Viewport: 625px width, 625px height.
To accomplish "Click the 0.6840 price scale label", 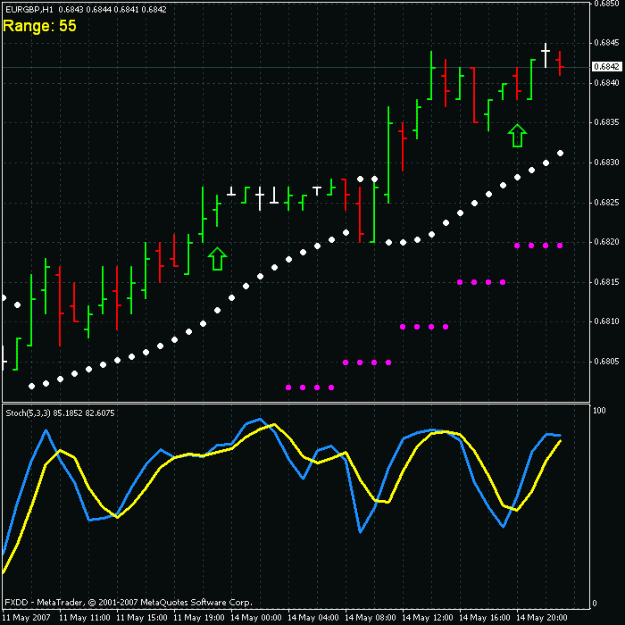I will [606, 83].
